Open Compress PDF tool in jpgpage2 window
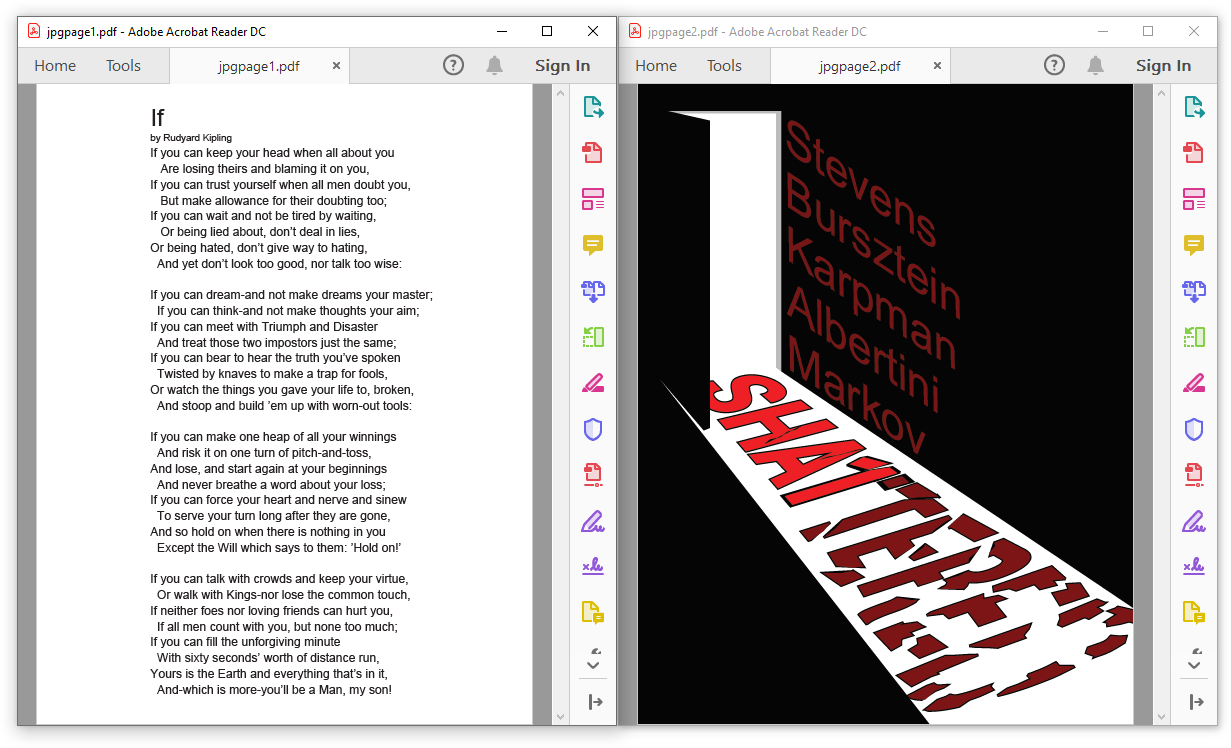The height and width of the screenshot is (748, 1231). point(1193,474)
